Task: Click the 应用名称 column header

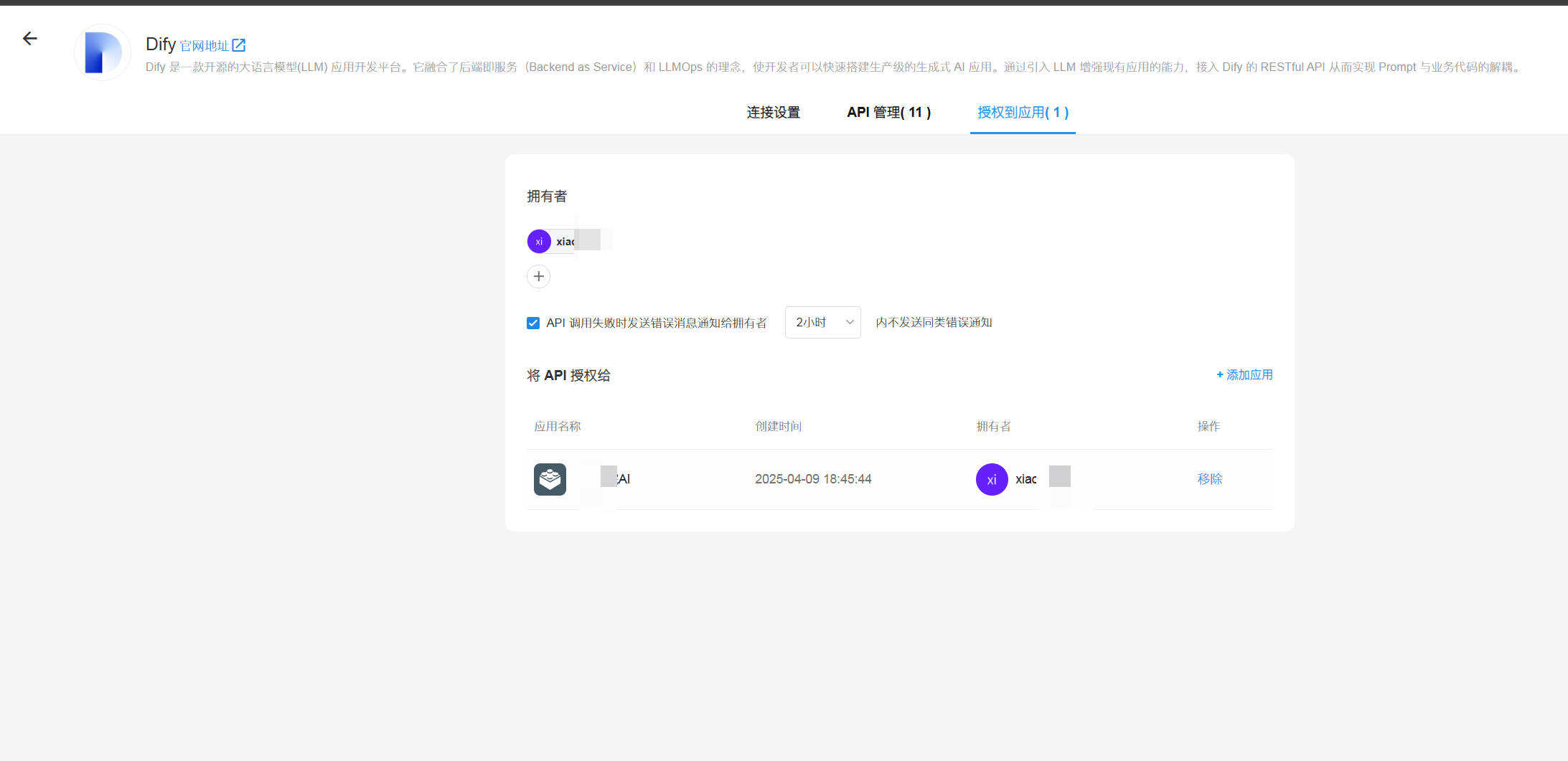Action: click(558, 426)
